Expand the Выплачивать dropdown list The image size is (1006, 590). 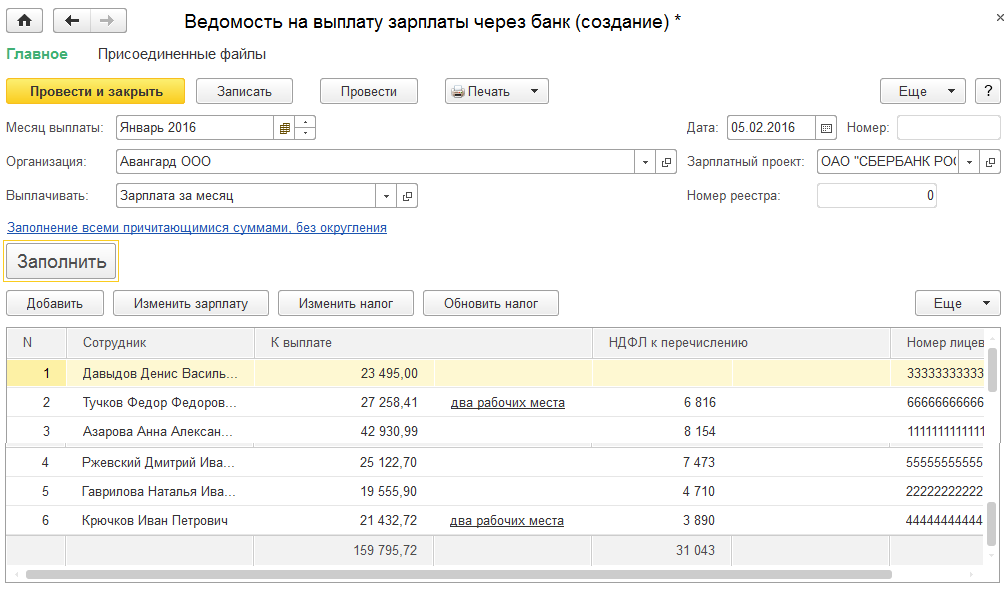tap(386, 196)
